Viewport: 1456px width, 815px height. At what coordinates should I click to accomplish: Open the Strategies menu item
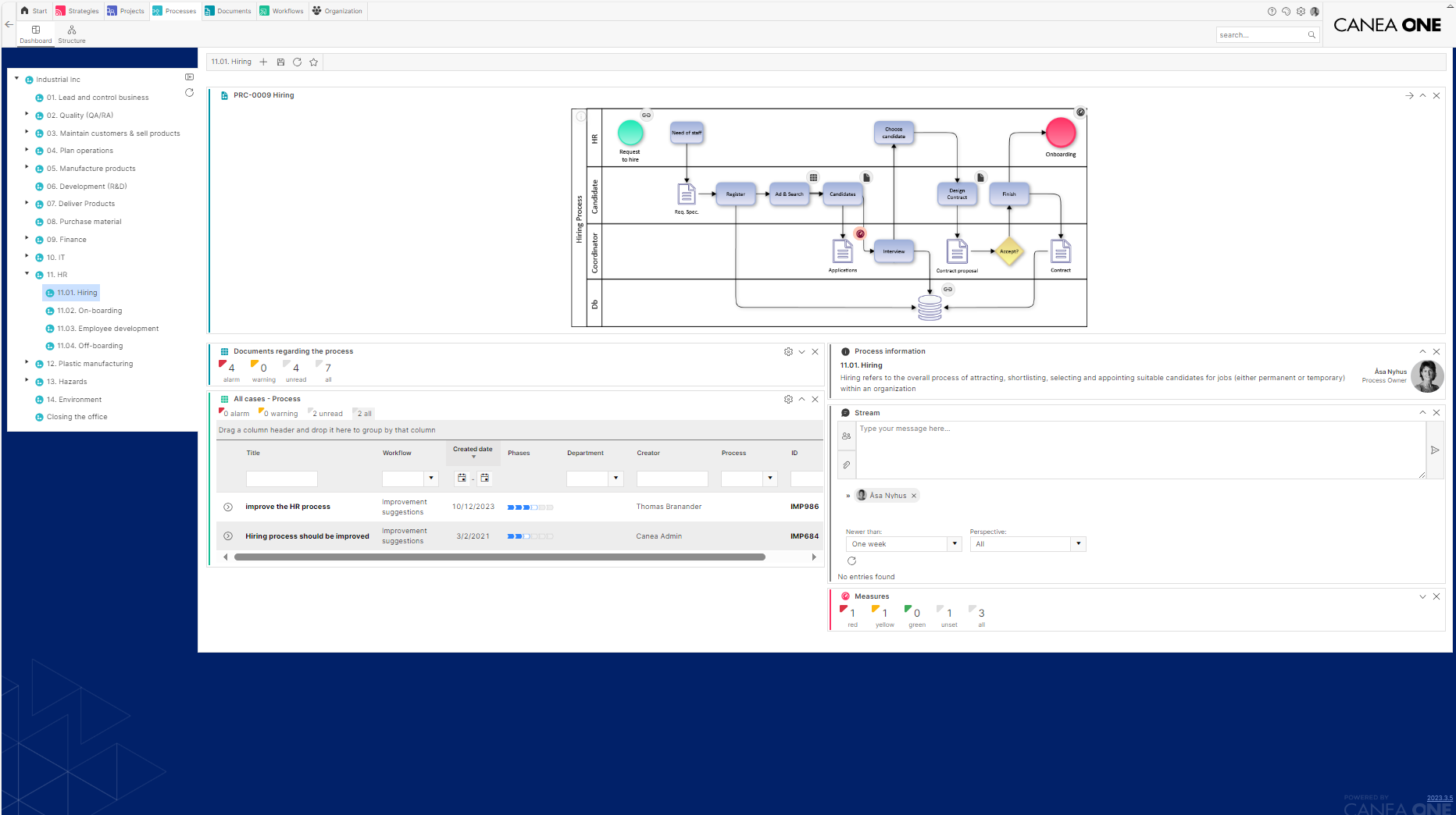pos(77,10)
